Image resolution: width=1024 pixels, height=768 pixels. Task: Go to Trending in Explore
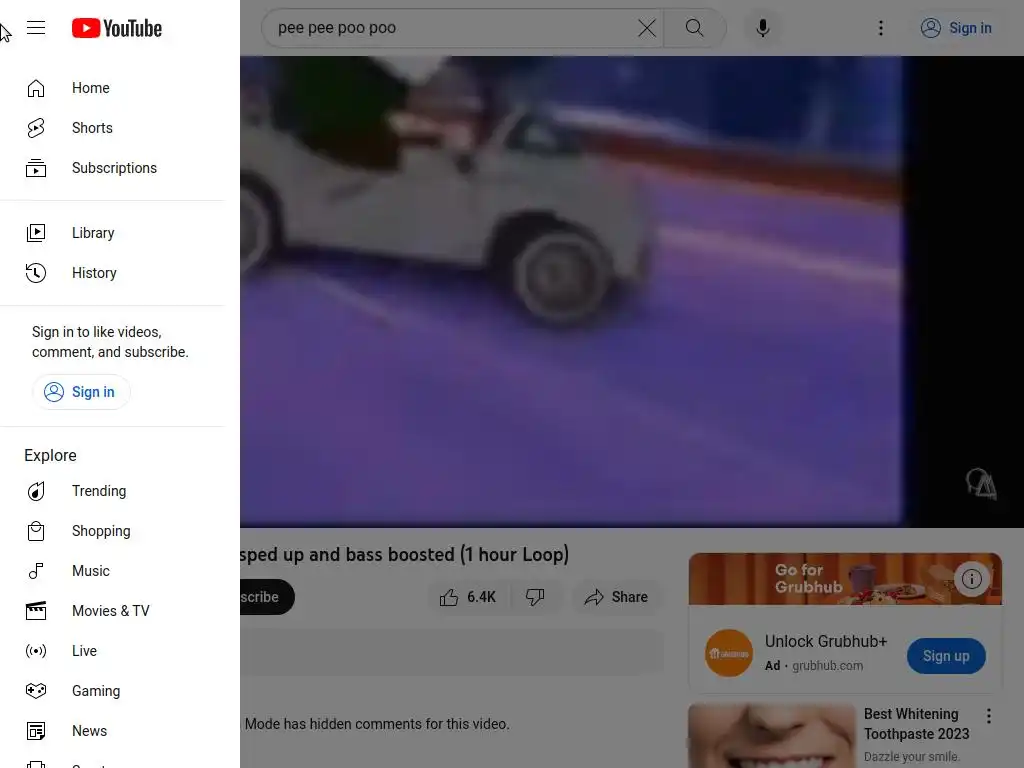(112, 491)
